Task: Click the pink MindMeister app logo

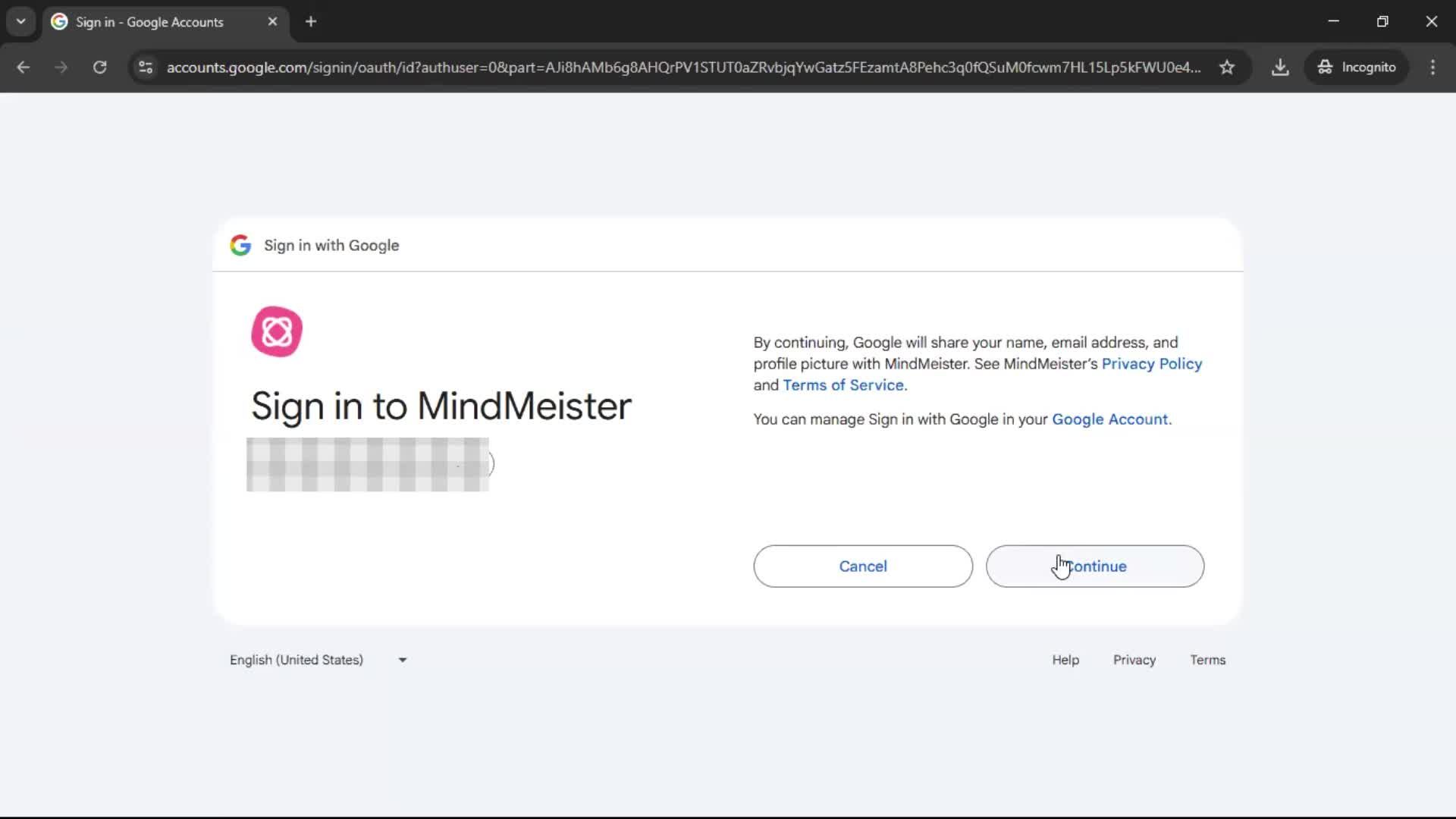Action: click(277, 331)
